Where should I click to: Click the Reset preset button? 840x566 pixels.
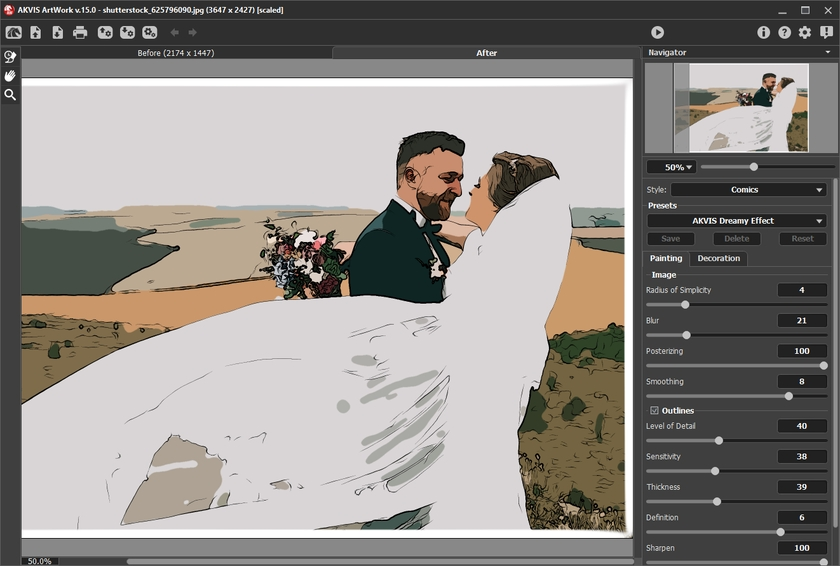tap(802, 239)
